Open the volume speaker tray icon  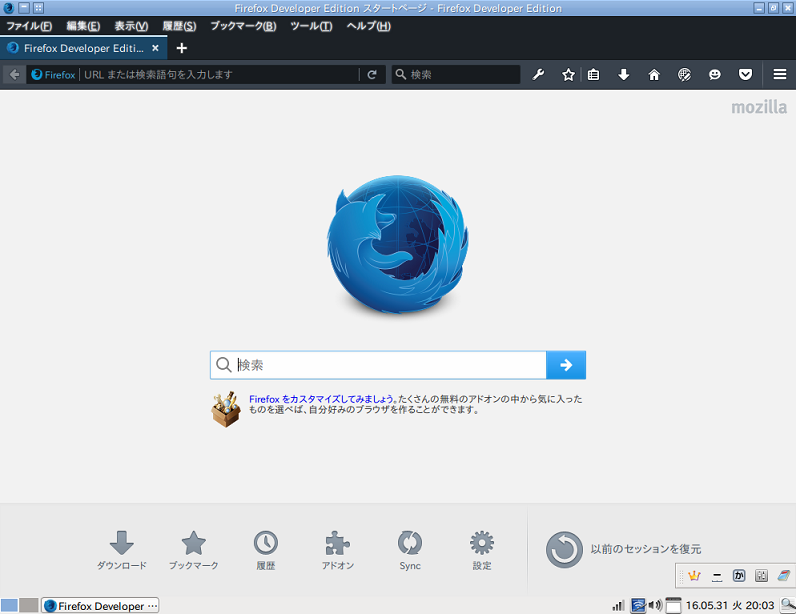click(x=655, y=605)
